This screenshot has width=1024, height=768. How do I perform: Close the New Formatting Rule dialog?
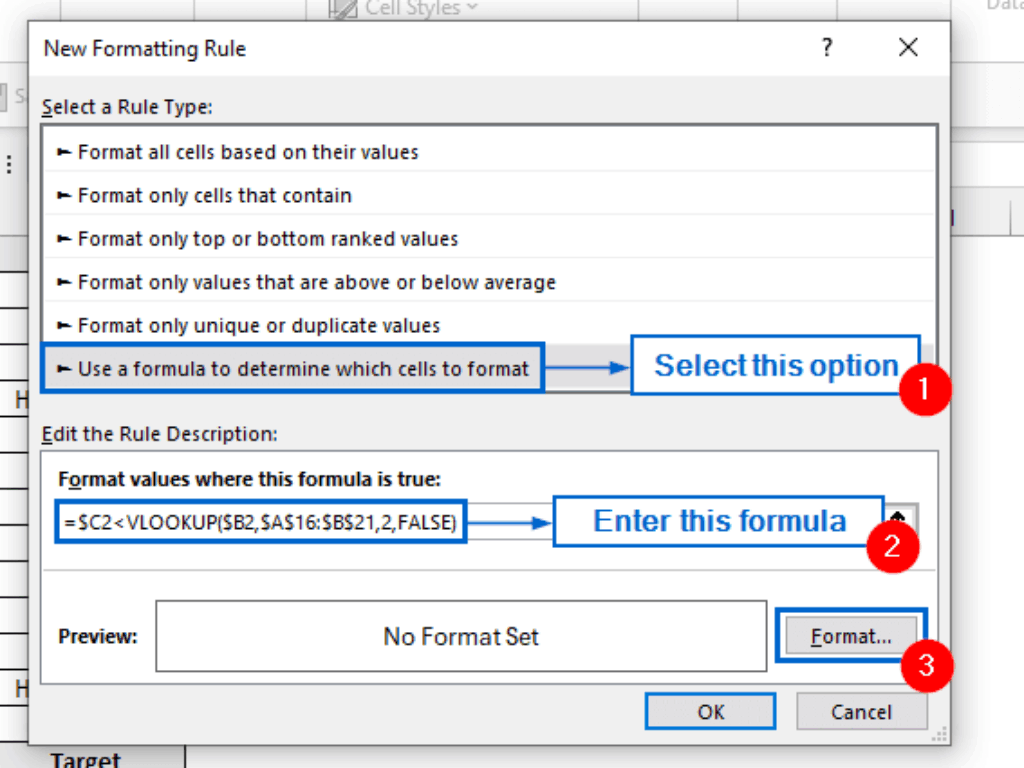coord(908,48)
